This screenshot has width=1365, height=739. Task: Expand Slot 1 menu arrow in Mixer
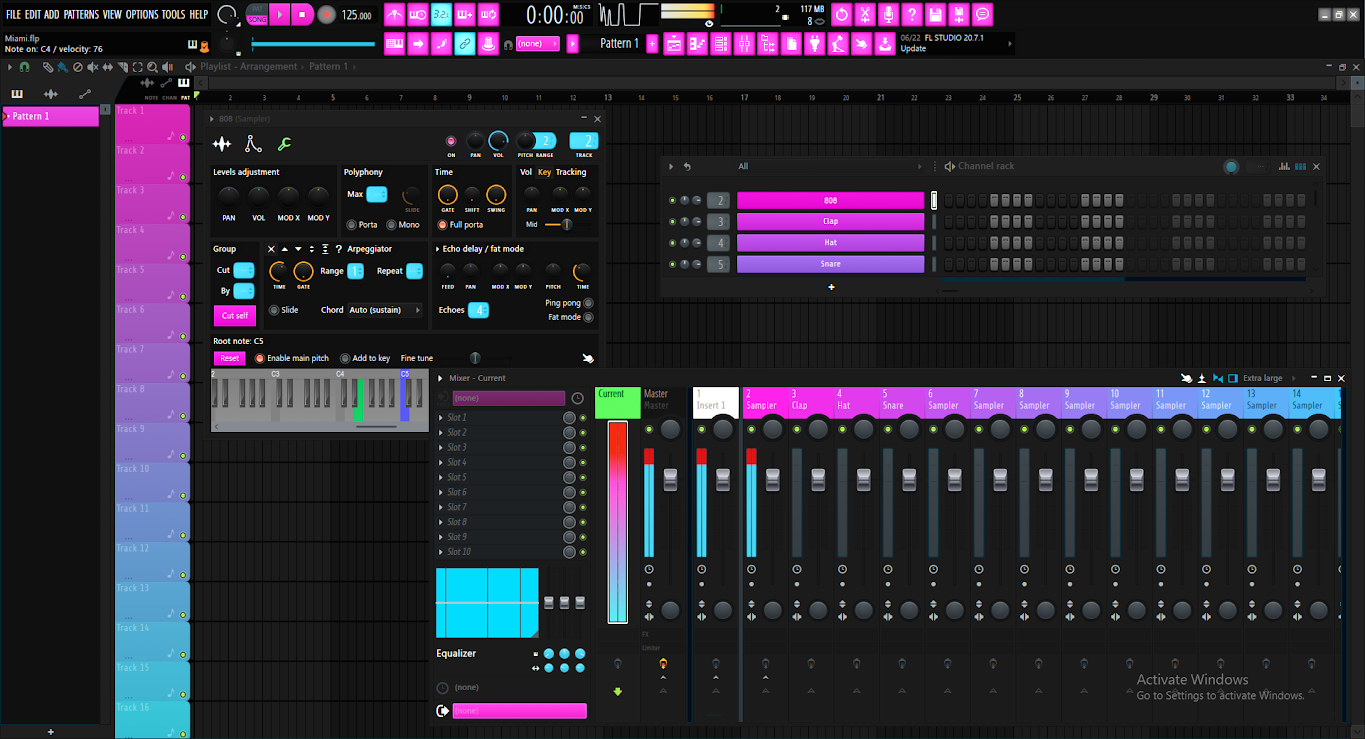tap(441, 418)
